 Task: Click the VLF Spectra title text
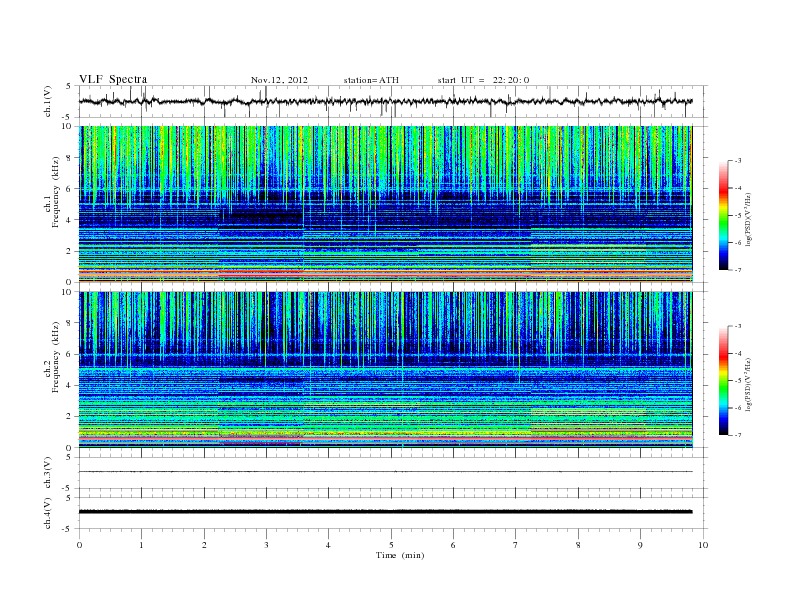click(x=113, y=79)
